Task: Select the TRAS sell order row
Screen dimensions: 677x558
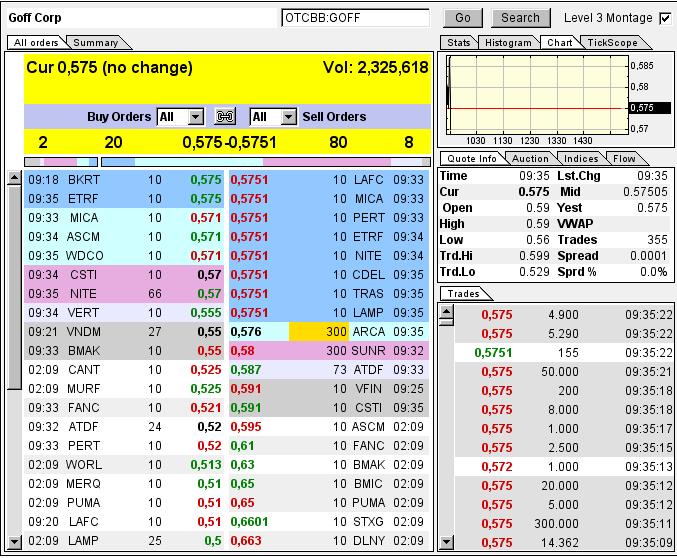Action: point(329,294)
